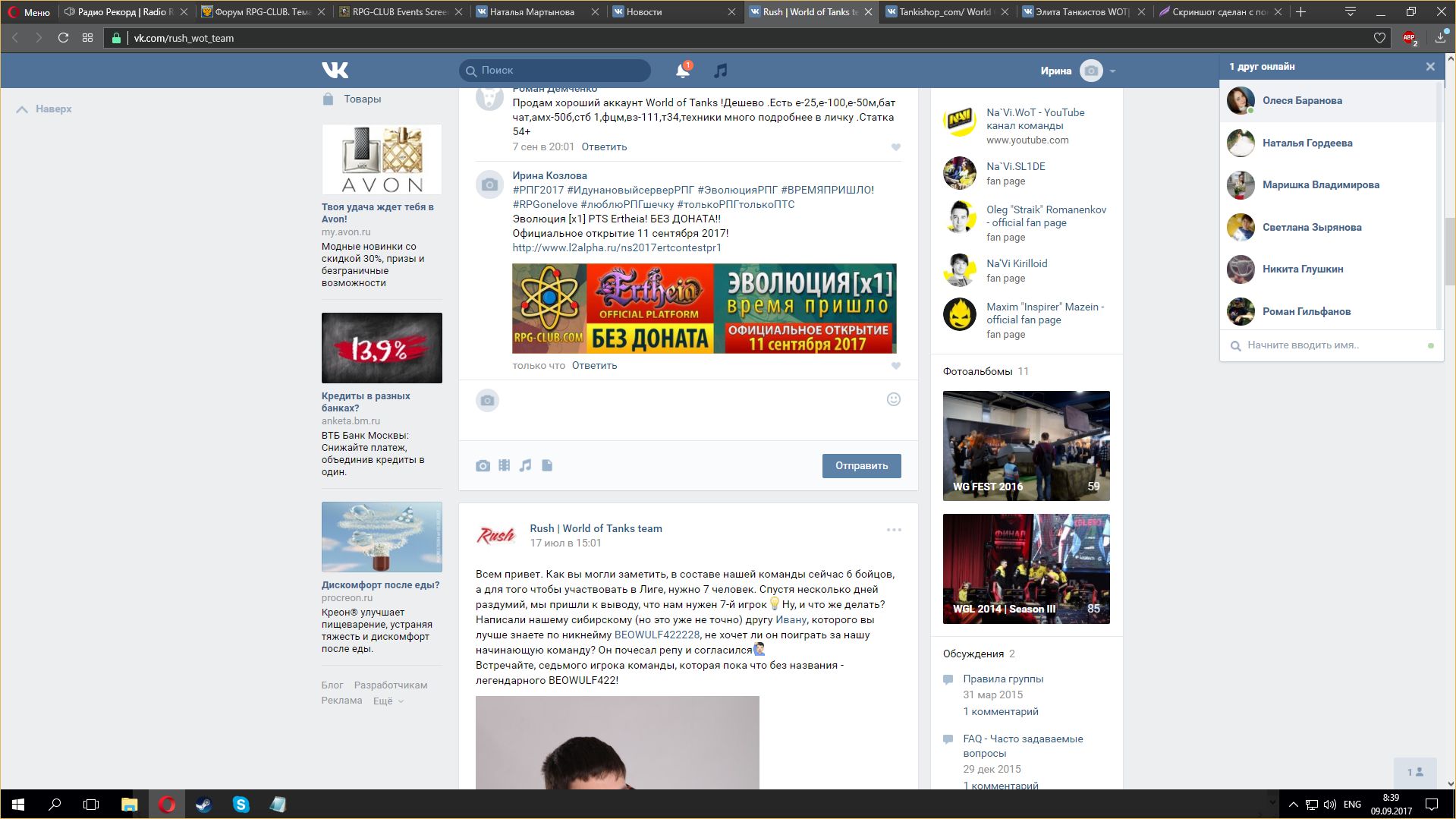Click the AVON advertisement image

tap(382, 159)
